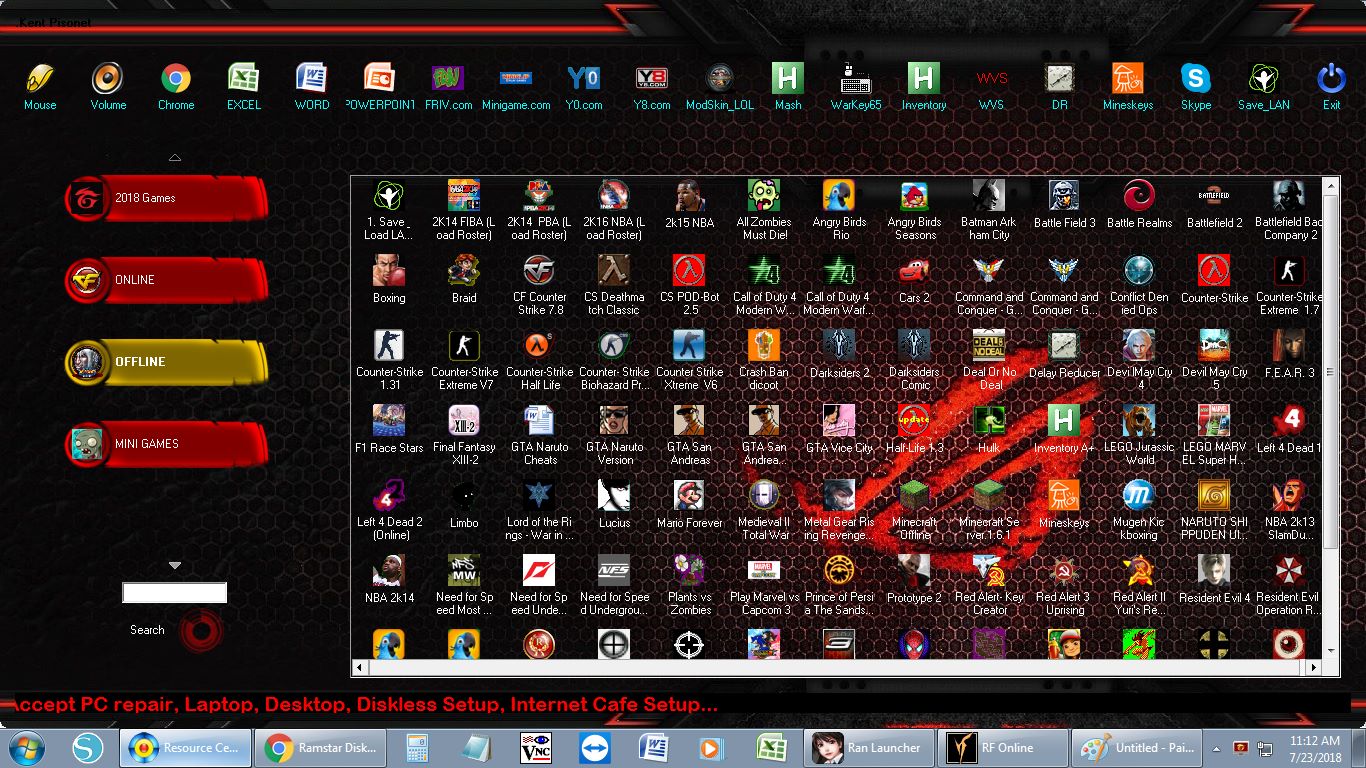Launch the POWERPOINT shortcut

click(x=380, y=86)
